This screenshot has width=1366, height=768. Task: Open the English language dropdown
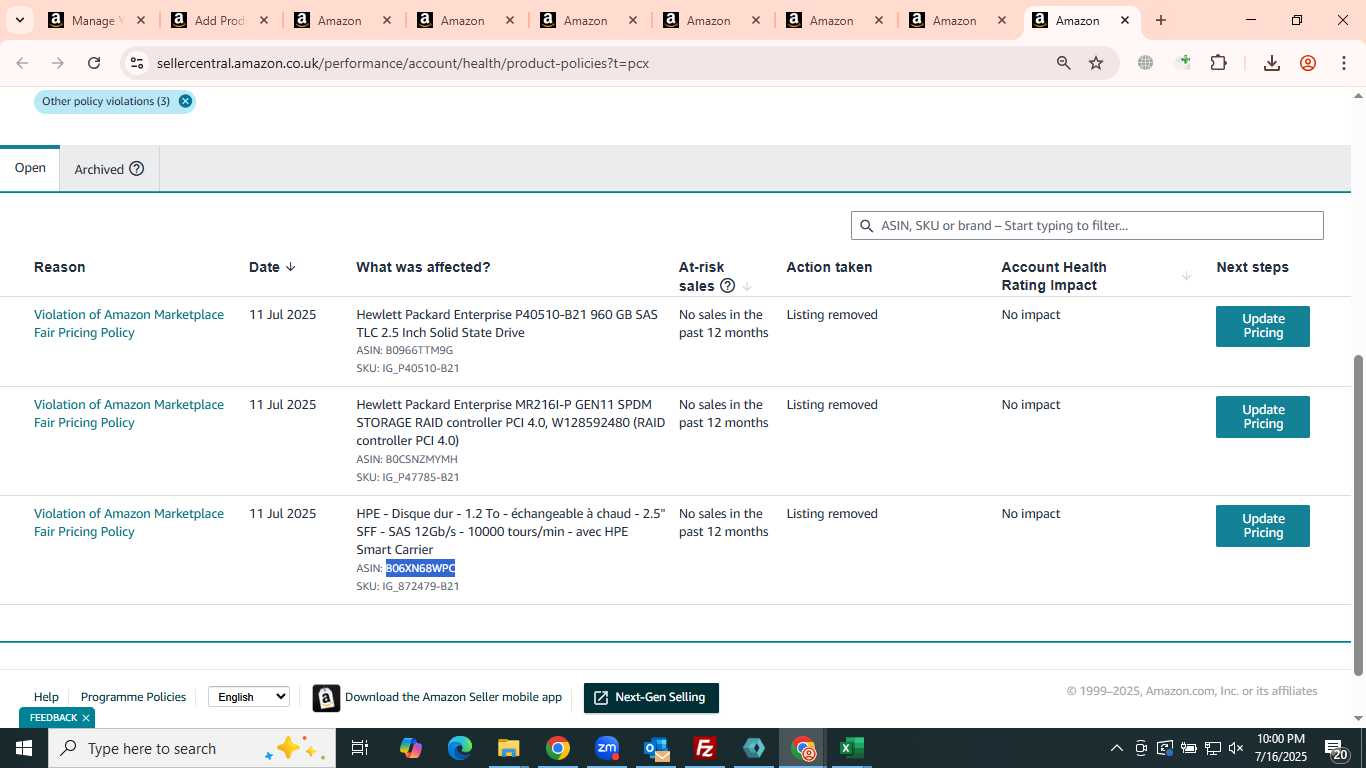[x=249, y=697]
